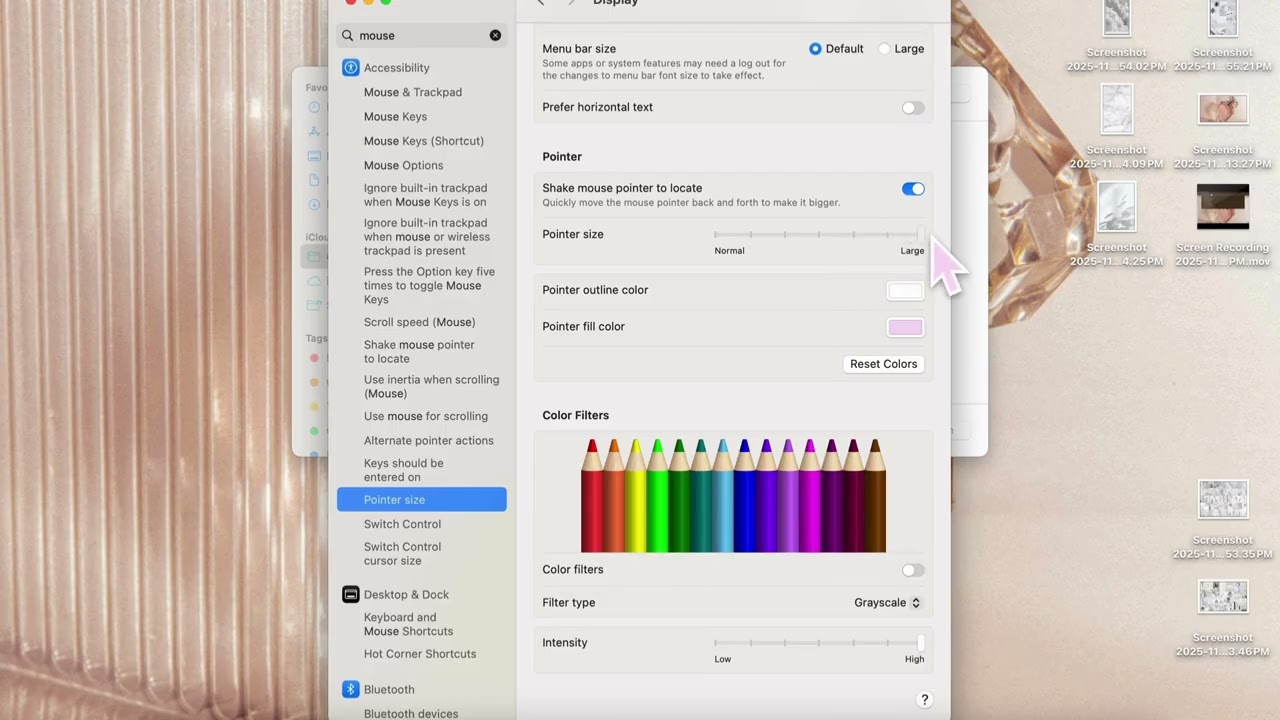Select green tag in Finder sidebar

pyautogui.click(x=314, y=431)
